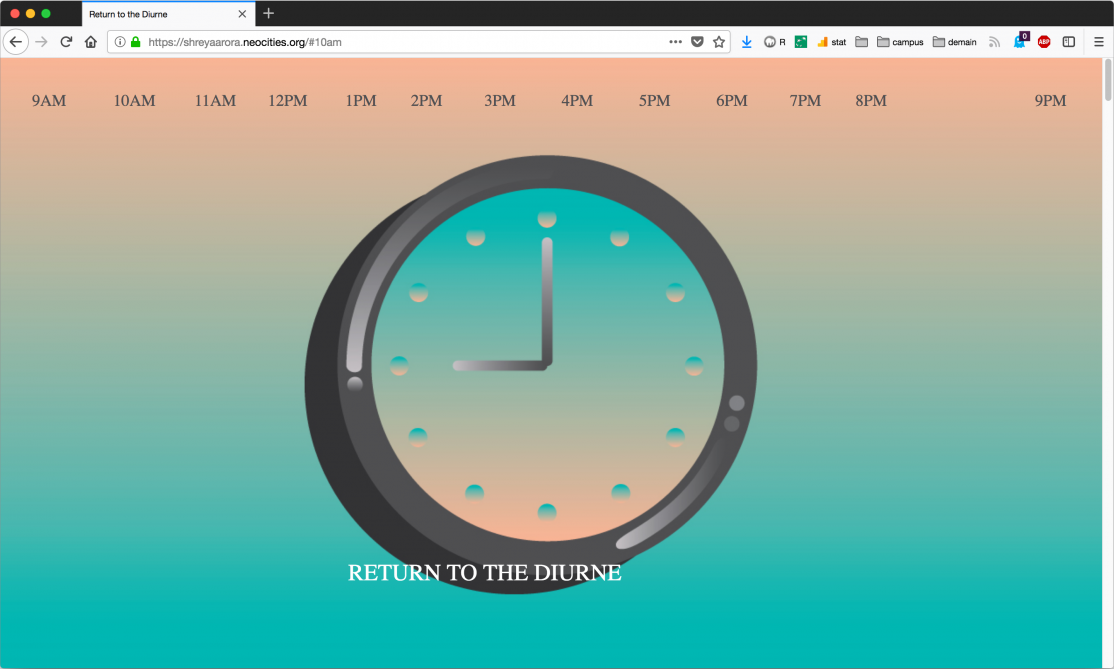Expand the page actions three-dot menu
This screenshot has height=669, width=1114.
[x=675, y=42]
